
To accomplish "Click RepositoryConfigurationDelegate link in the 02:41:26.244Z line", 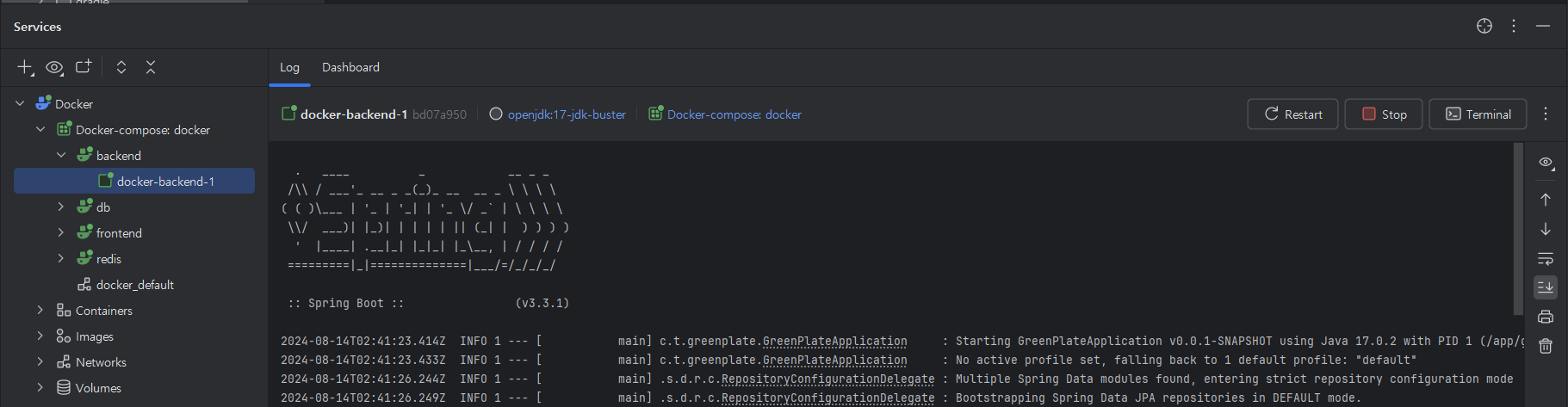I will pos(827,379).
